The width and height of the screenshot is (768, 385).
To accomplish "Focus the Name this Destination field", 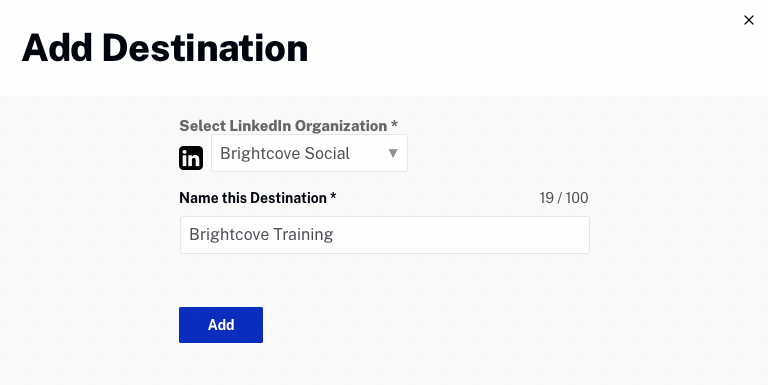I will click(x=384, y=235).
